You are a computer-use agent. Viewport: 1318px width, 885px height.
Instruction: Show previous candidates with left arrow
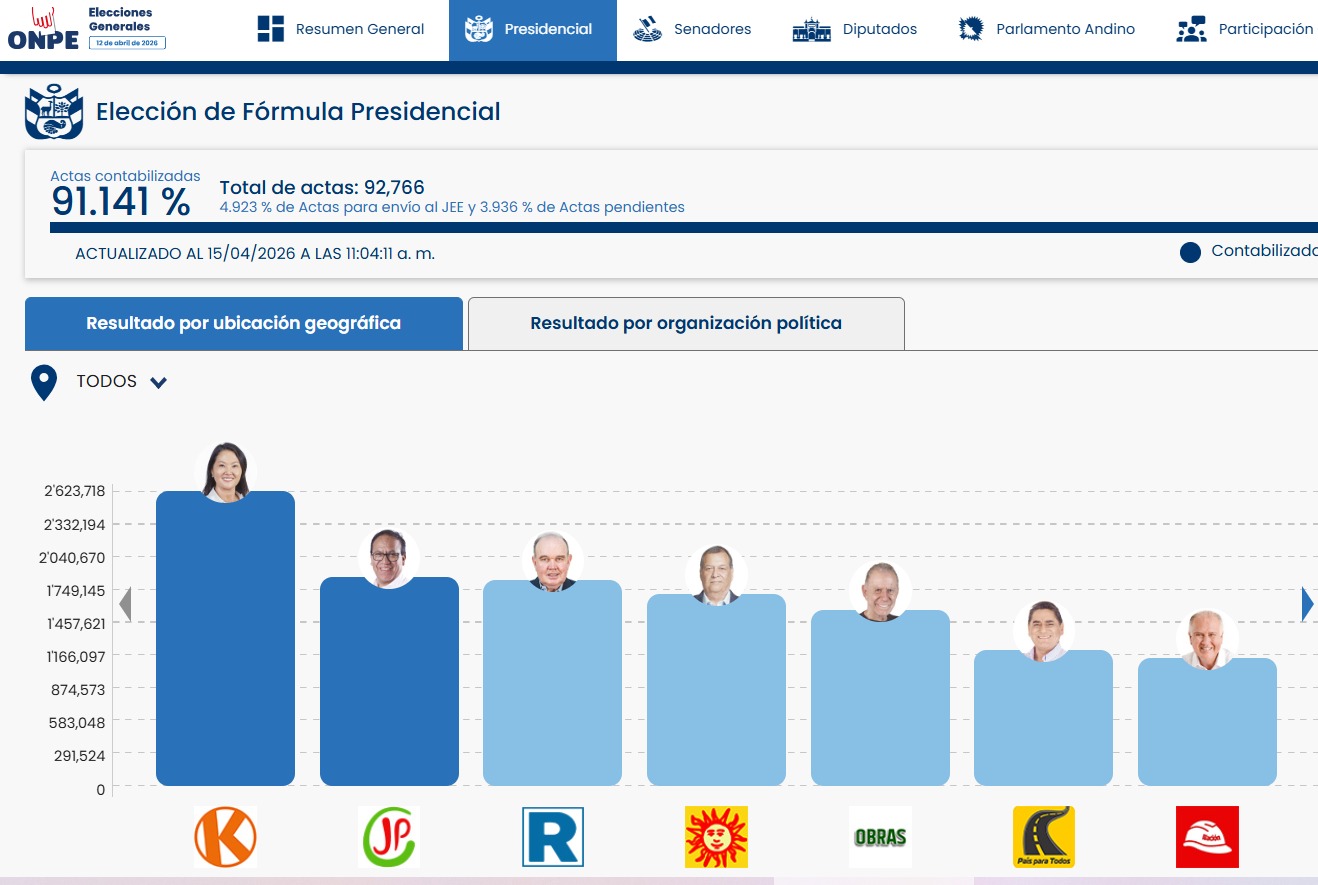coord(125,604)
